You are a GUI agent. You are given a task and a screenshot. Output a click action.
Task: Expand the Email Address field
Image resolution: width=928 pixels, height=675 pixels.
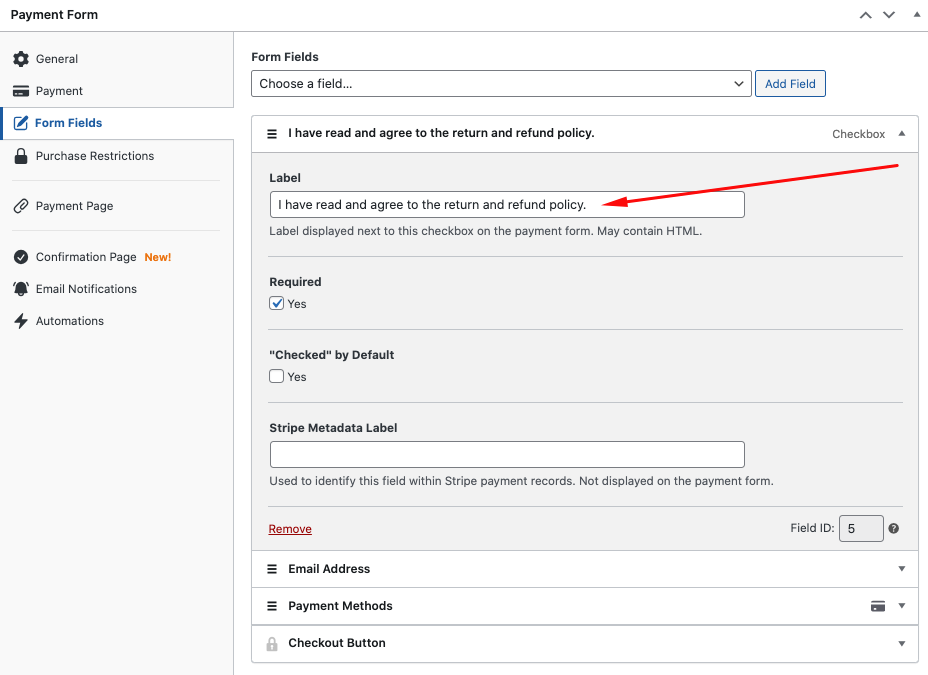pos(900,568)
